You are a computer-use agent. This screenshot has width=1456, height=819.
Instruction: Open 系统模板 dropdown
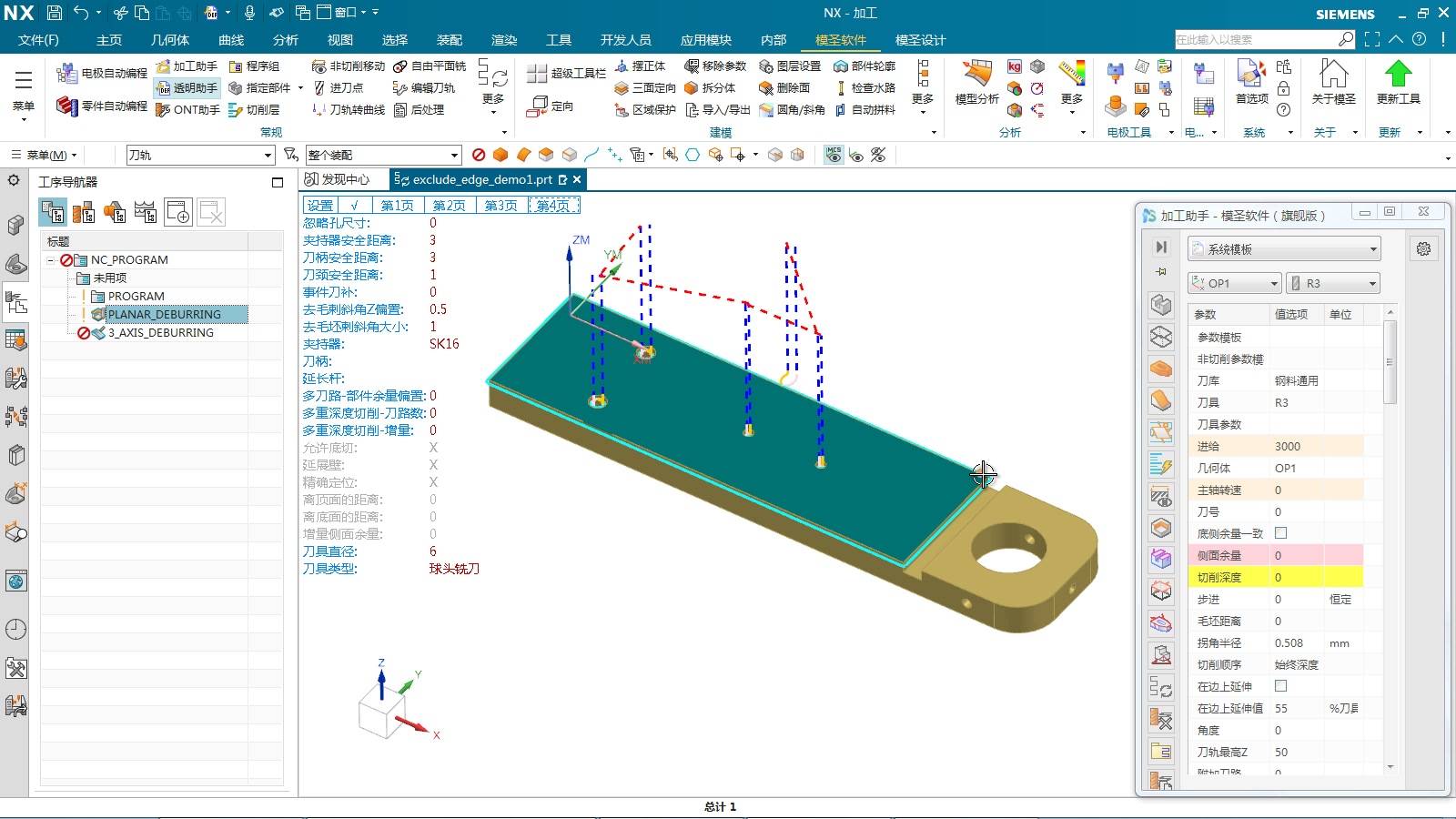[x=1284, y=248]
